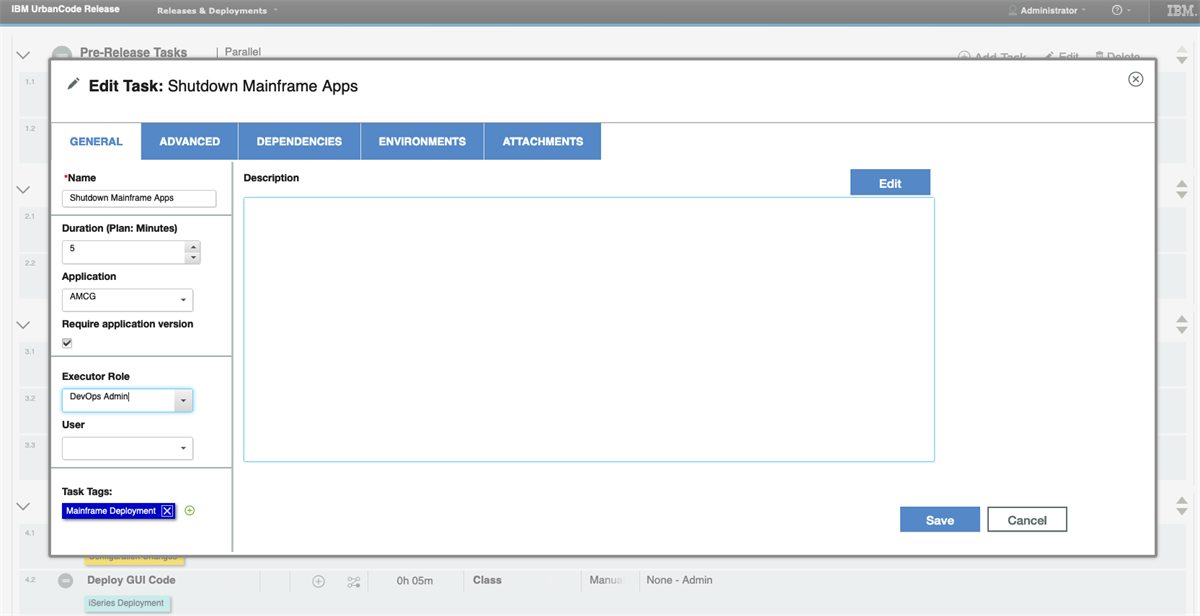Click the plus icon on the Deploy GUI Code row
1200x616 pixels.
(318, 580)
